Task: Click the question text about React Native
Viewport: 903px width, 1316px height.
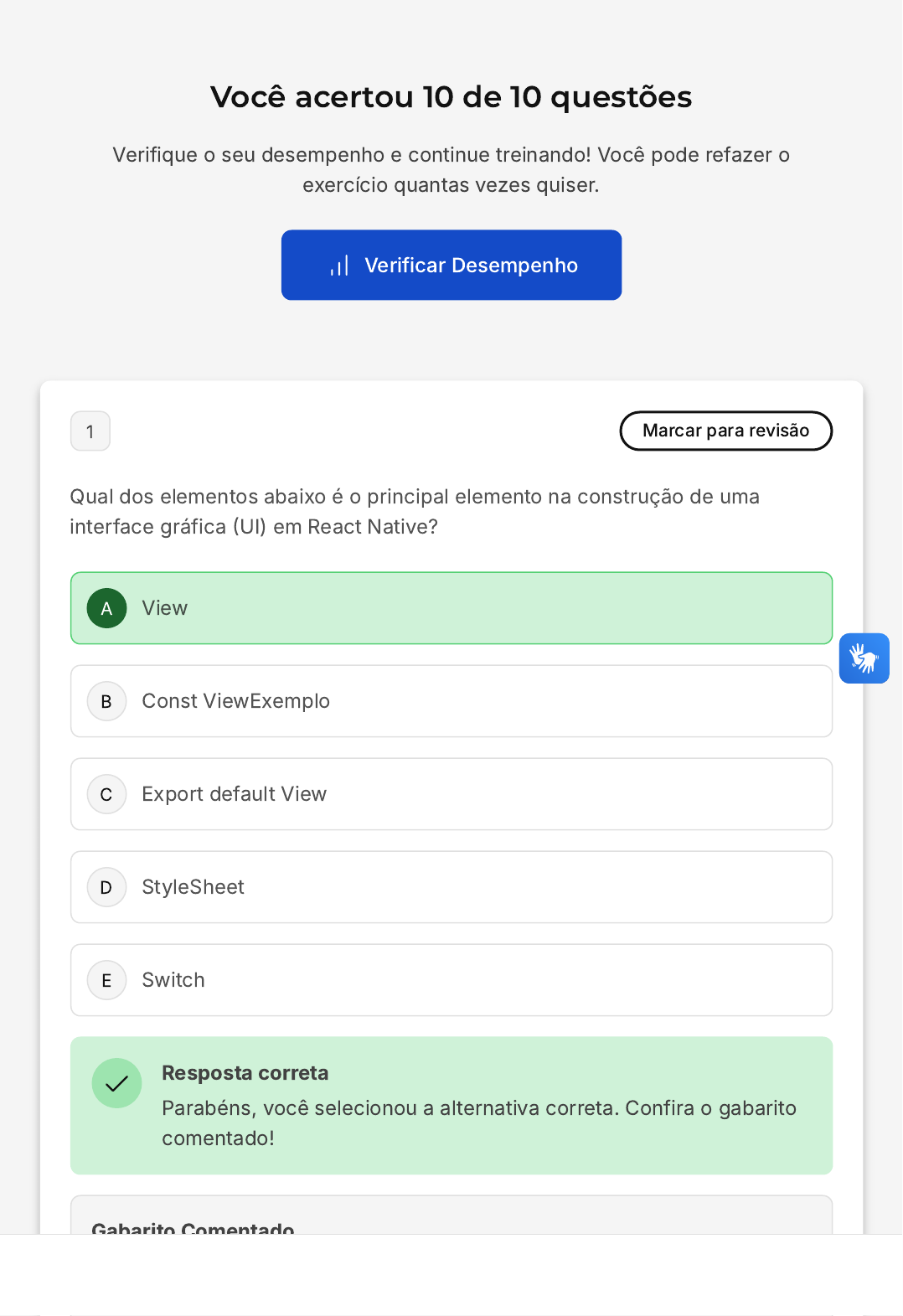Action: click(414, 511)
